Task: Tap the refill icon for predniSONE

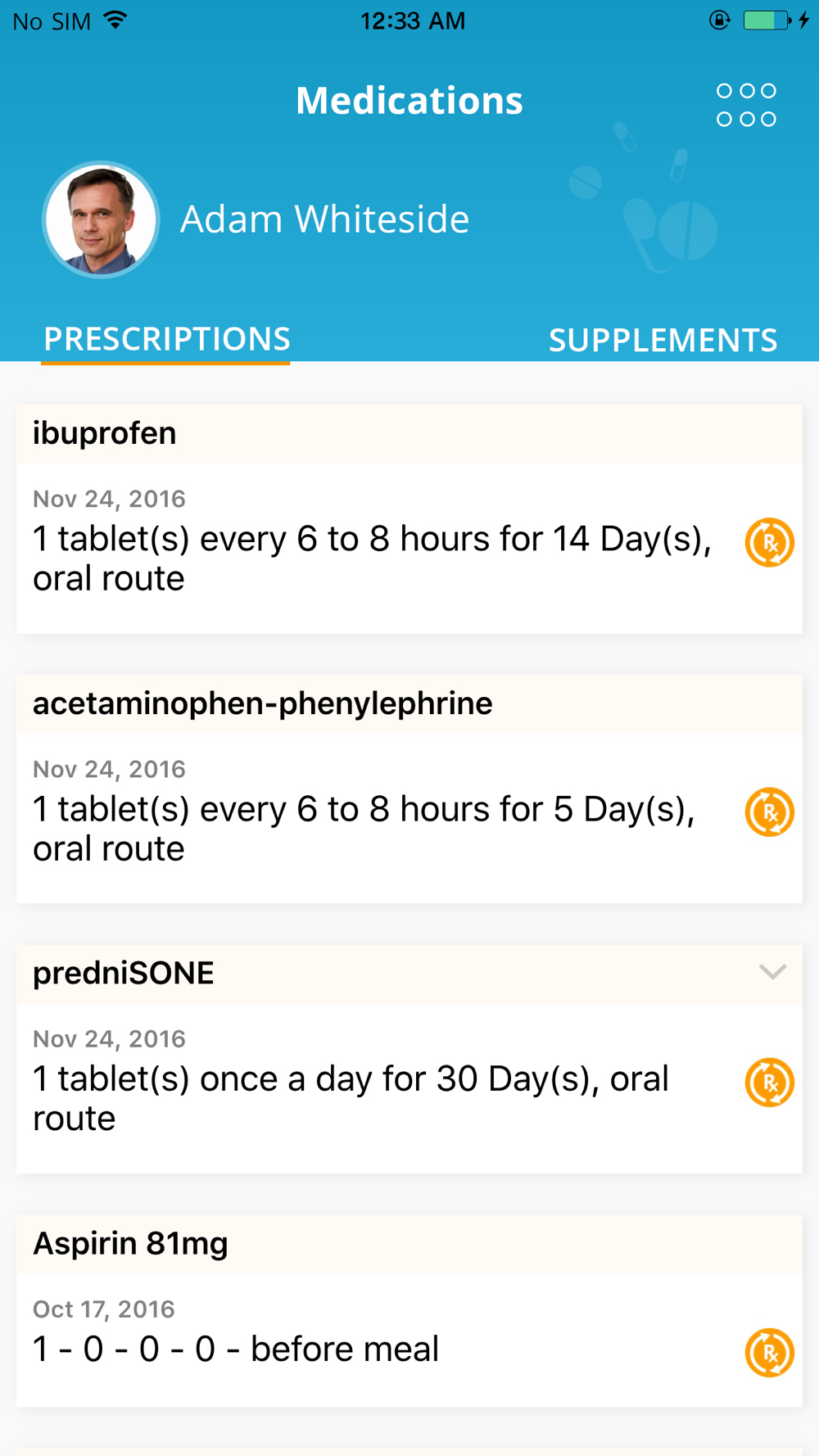Action: (x=769, y=1083)
